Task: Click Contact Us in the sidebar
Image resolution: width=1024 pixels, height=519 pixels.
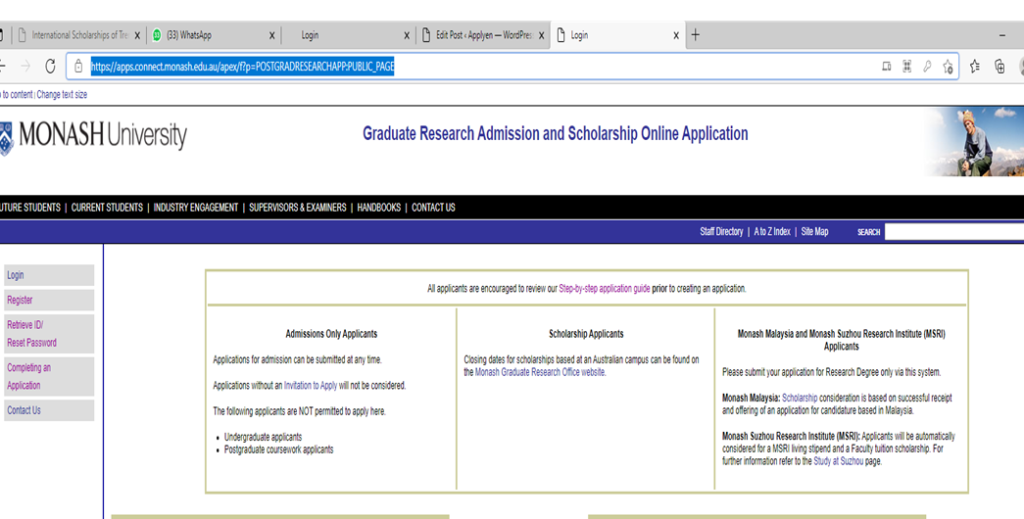Action: click(x=49, y=410)
